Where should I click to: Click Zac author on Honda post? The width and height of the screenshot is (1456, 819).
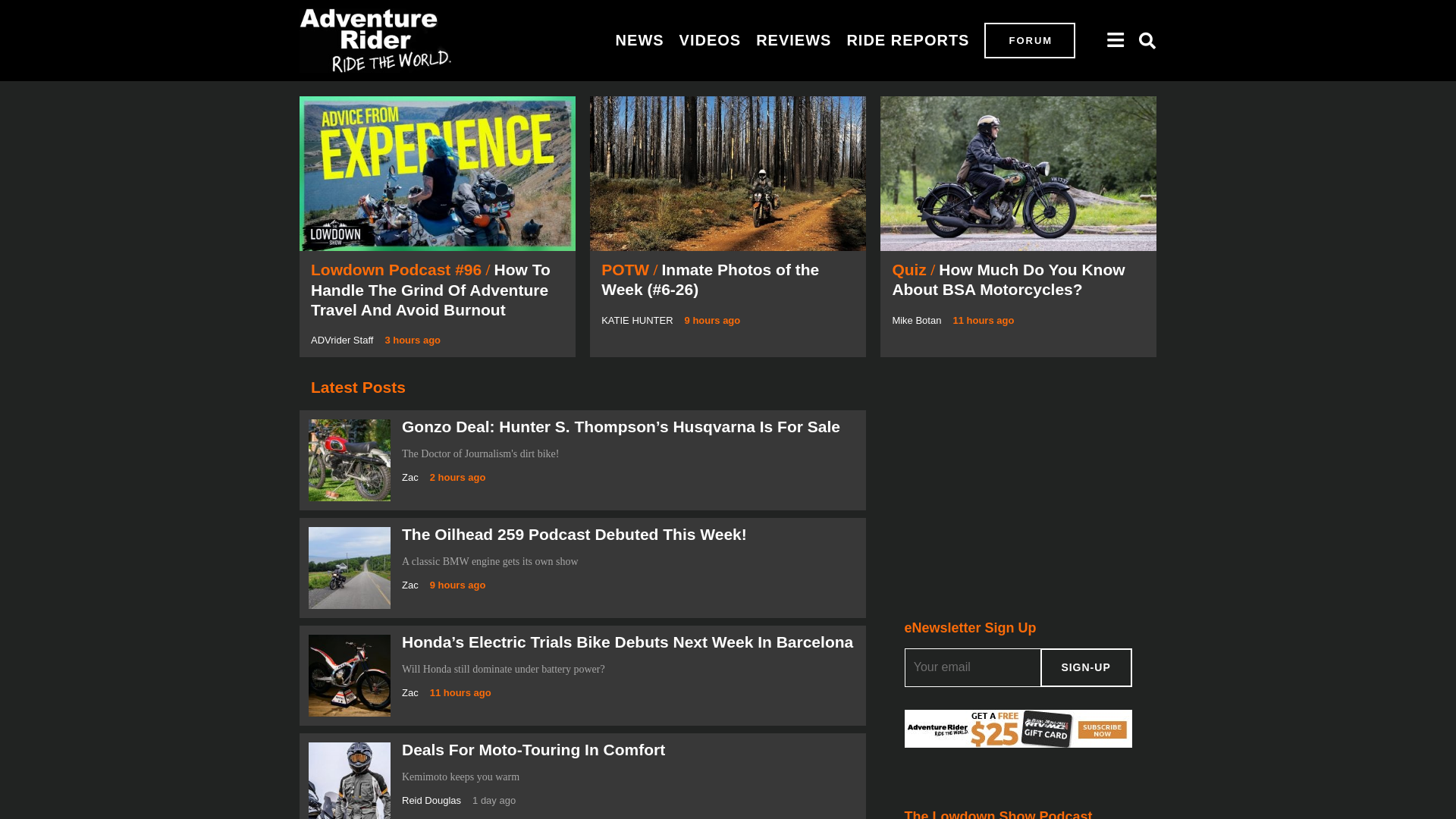[410, 693]
